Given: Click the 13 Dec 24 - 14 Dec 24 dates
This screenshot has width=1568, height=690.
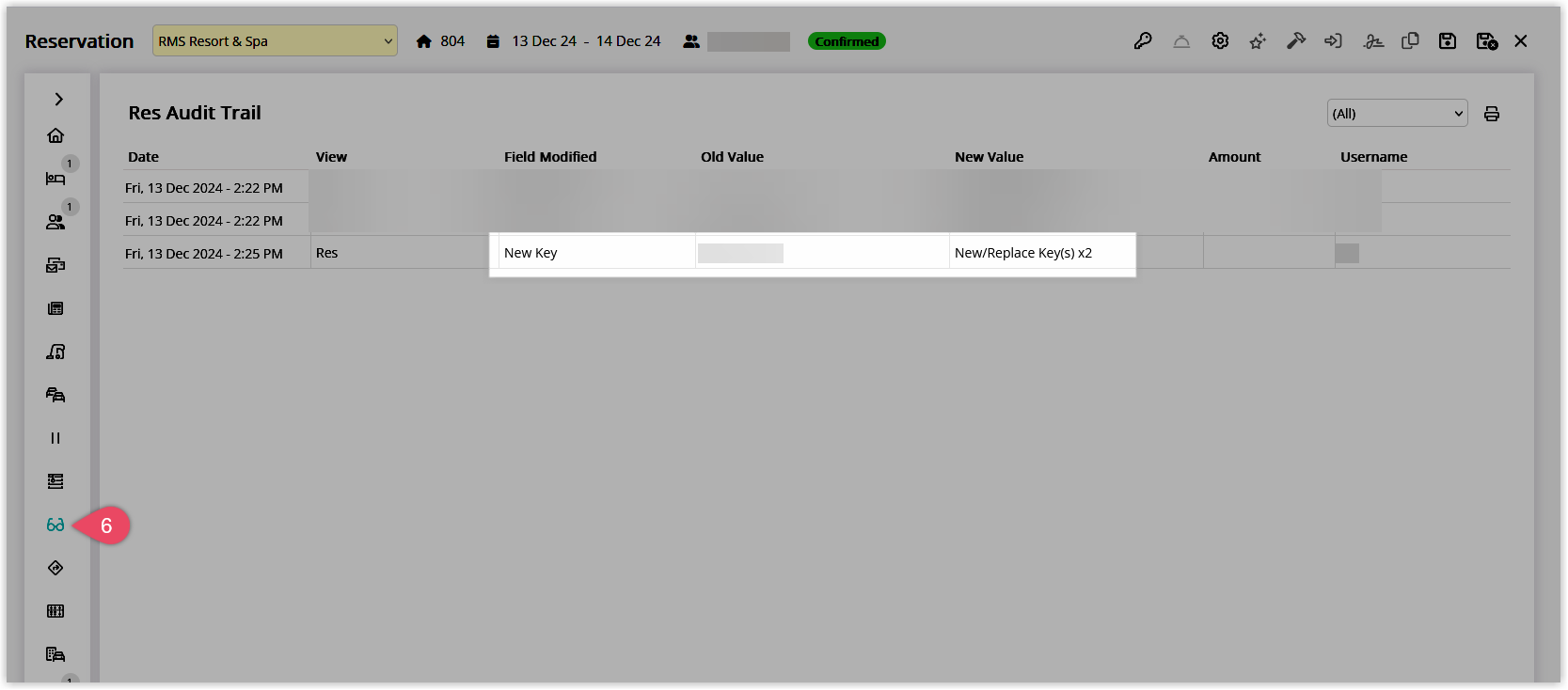Looking at the screenshot, I should (586, 41).
